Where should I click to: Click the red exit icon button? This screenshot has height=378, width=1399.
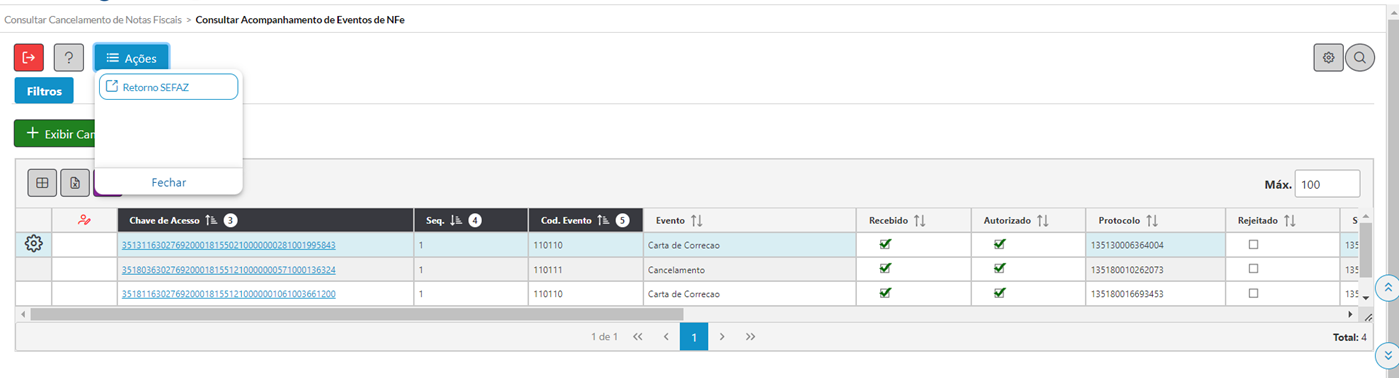coord(29,58)
